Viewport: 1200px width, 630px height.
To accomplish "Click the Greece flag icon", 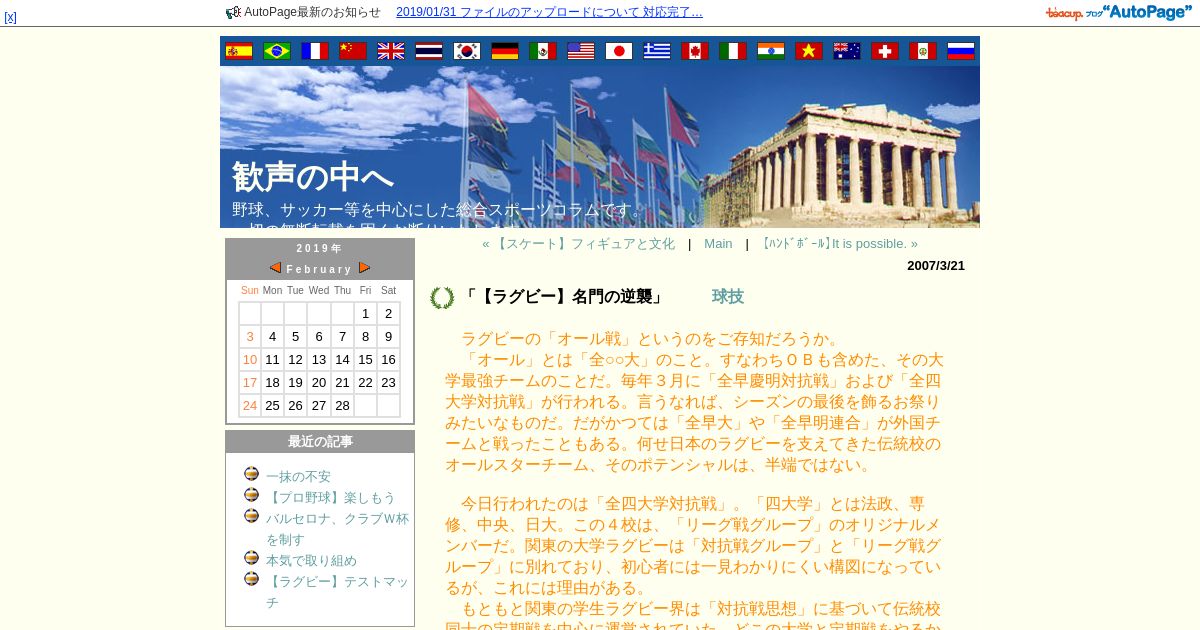I will click(657, 51).
